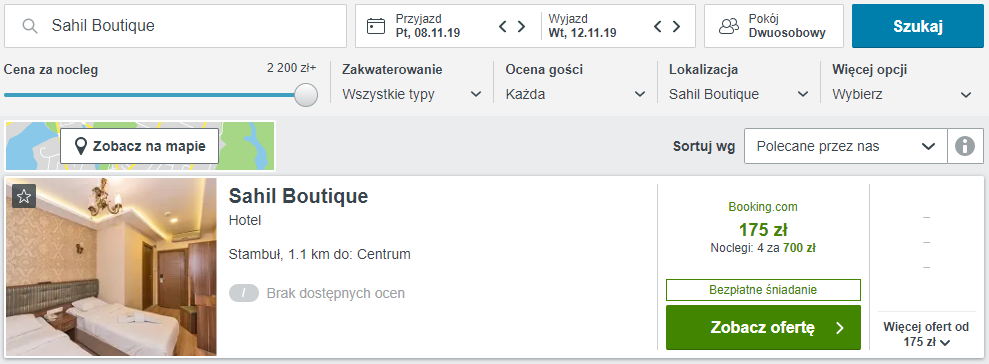989x364 pixels.
Task: Expand the Ocena gości dropdown
Action: pyautogui.click(x=575, y=95)
